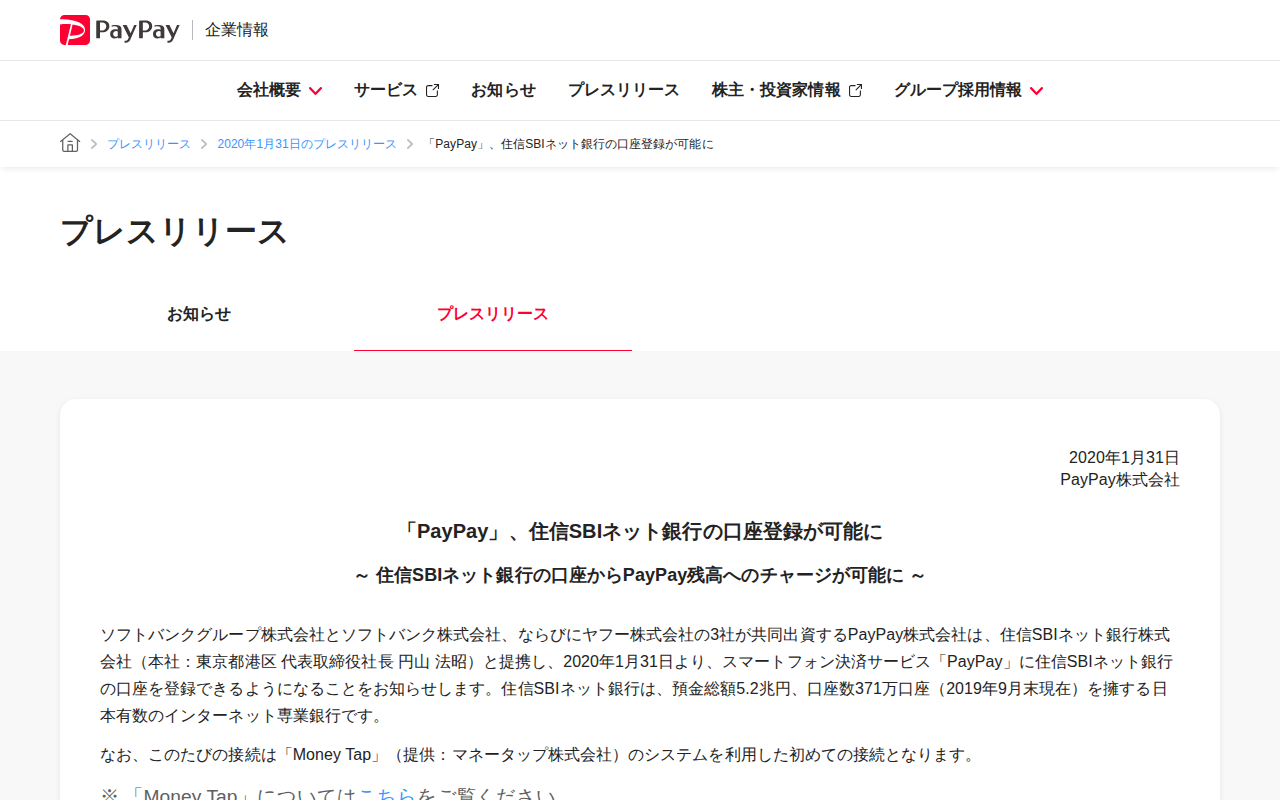Expand the グループ採用情報 chevron

[1036, 91]
